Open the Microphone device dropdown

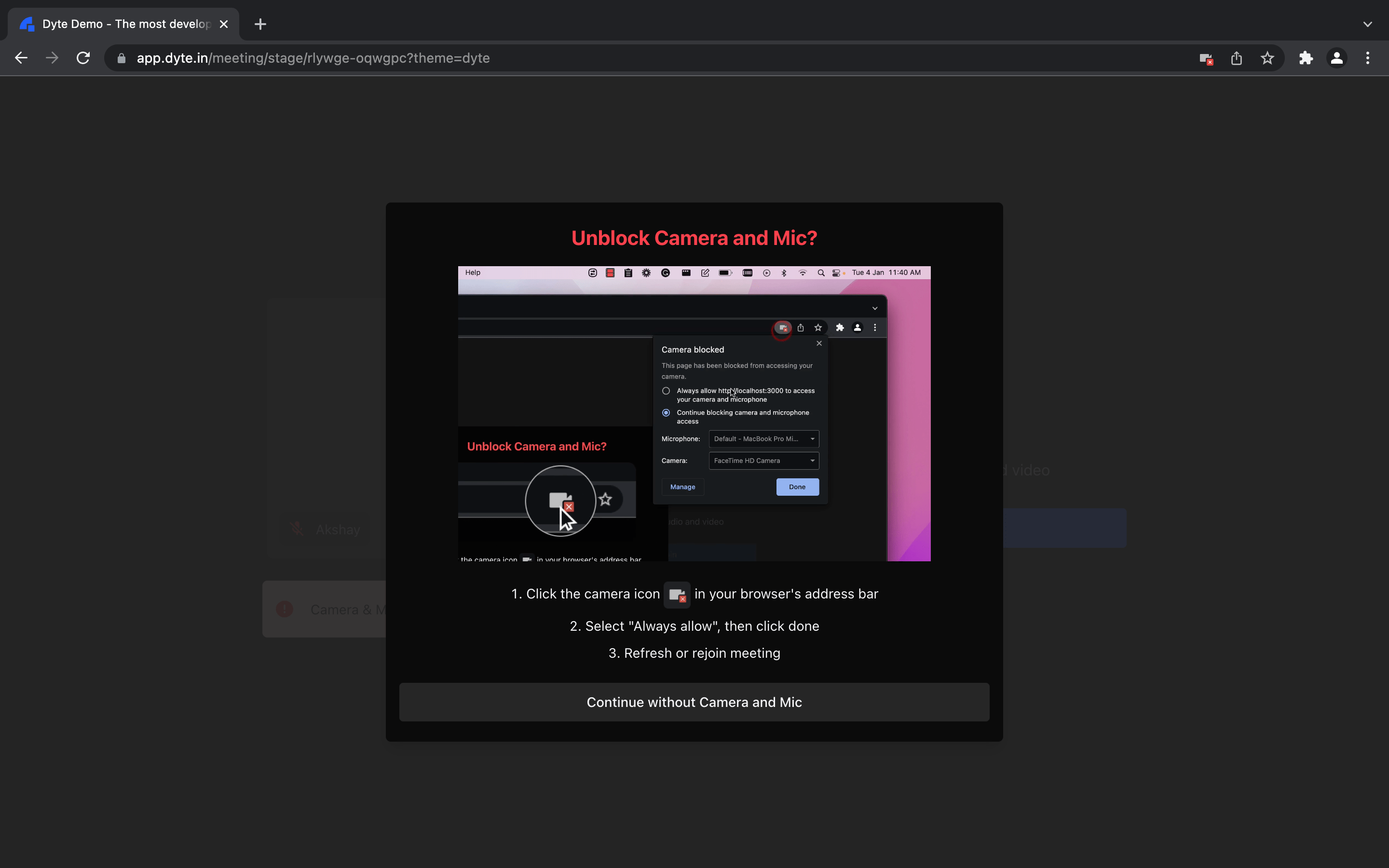[x=763, y=439]
